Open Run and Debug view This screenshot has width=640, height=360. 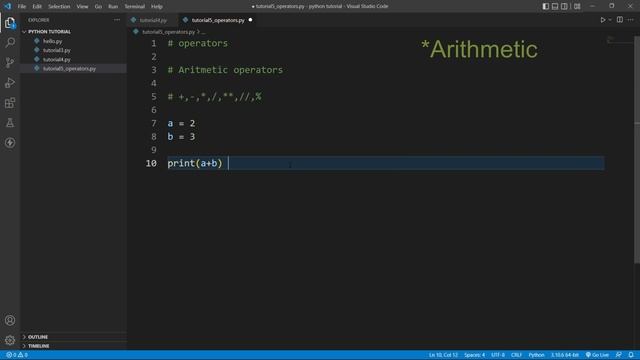(10, 82)
